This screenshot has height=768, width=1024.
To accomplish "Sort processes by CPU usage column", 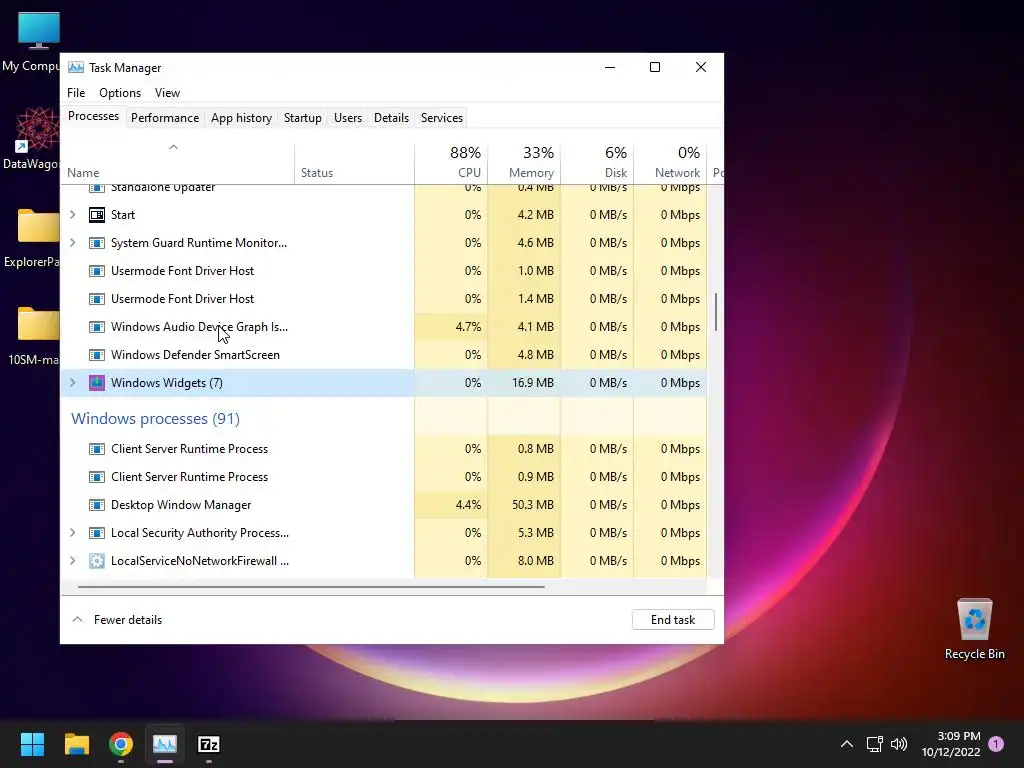I will click(451, 163).
